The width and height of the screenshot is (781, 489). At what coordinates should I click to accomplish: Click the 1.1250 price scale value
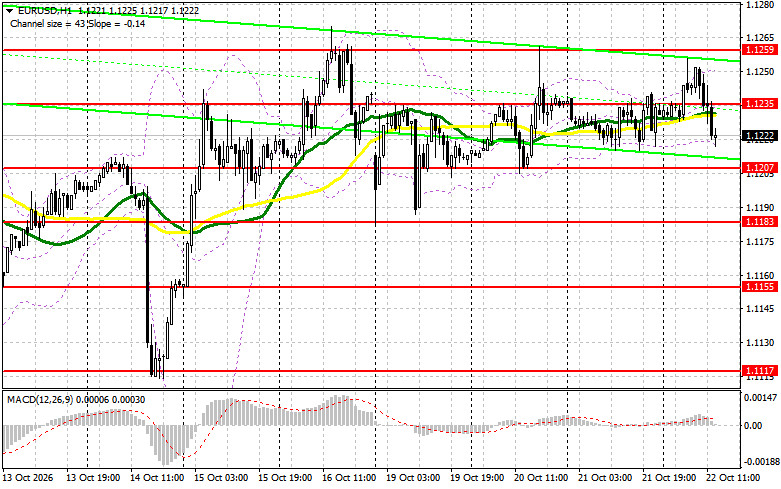pos(760,72)
